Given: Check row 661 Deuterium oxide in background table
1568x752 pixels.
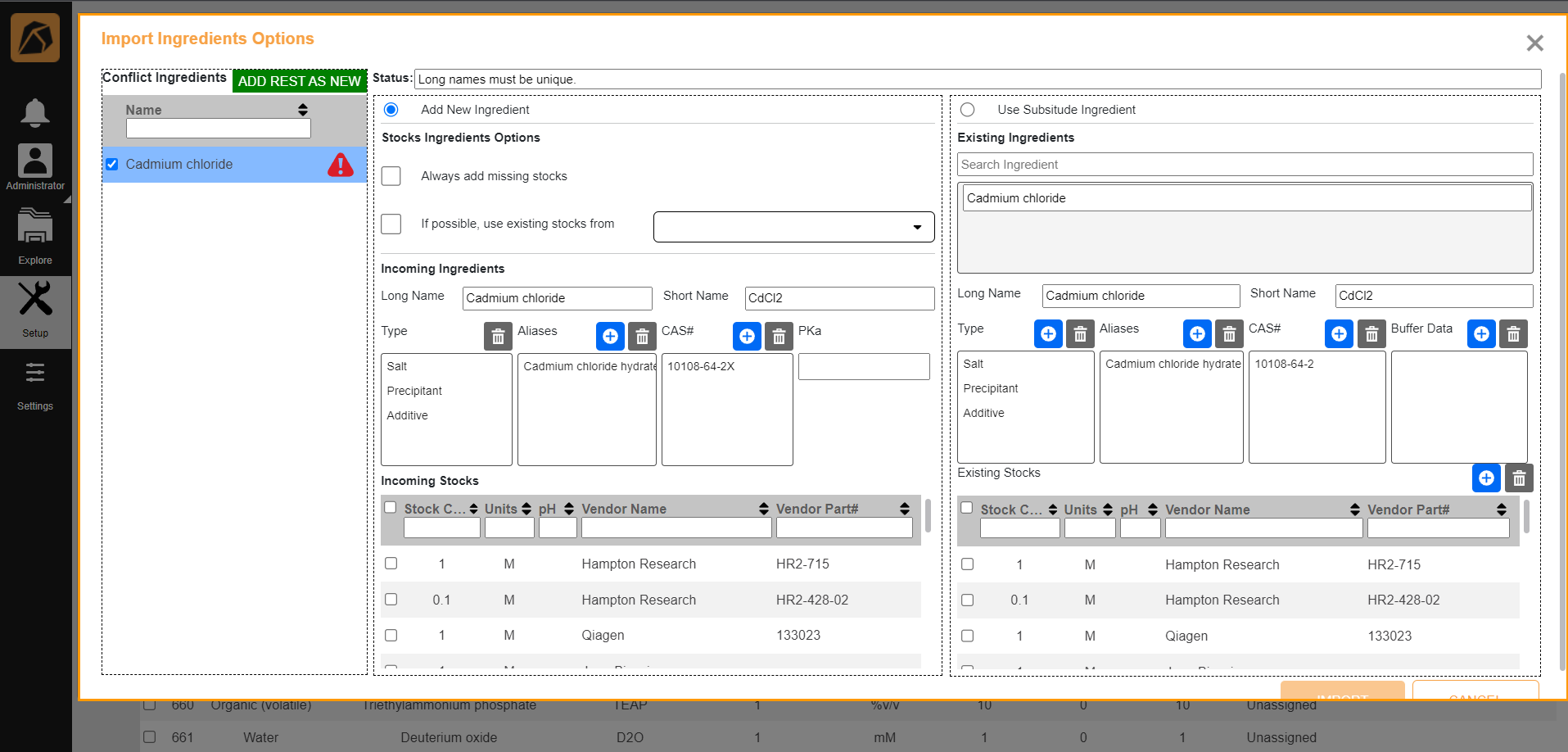Looking at the screenshot, I should click(149, 736).
